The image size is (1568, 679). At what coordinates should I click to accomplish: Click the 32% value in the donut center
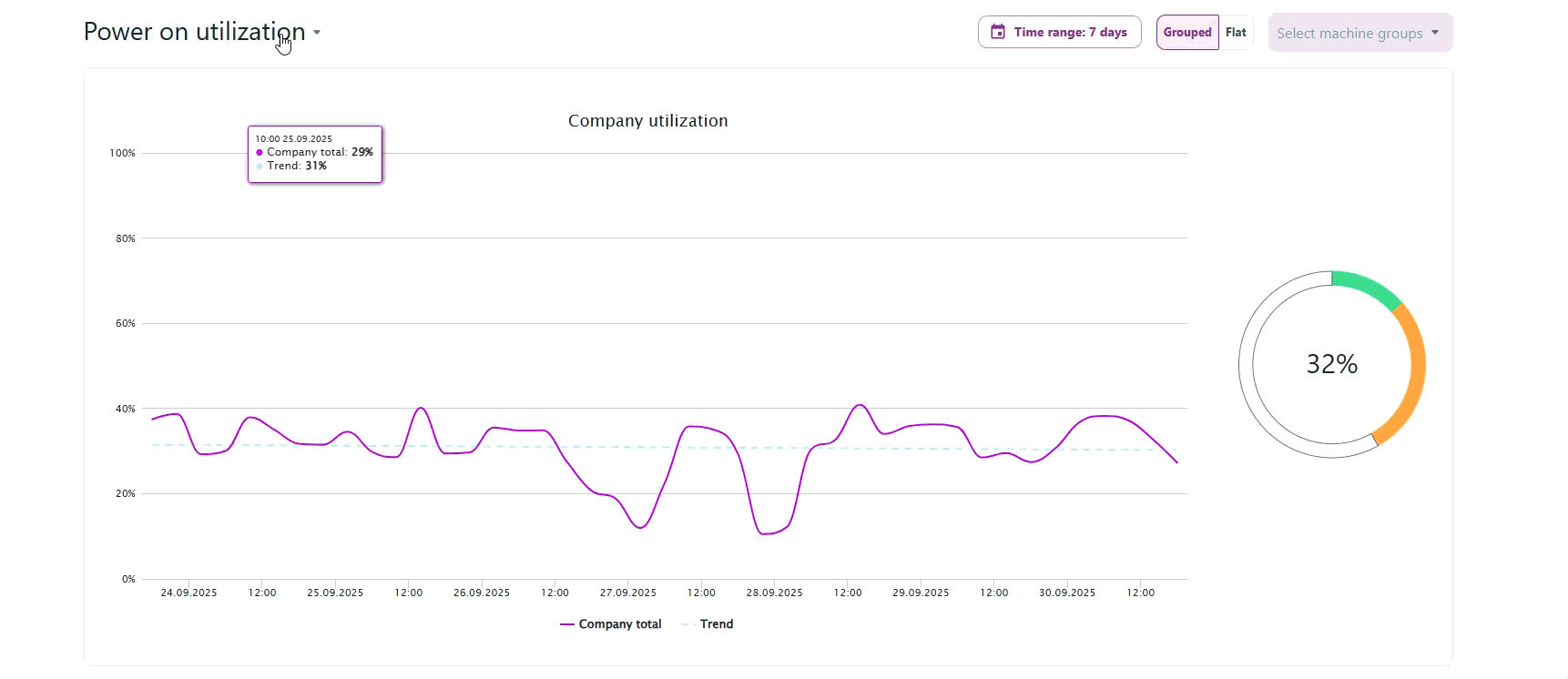point(1331,364)
